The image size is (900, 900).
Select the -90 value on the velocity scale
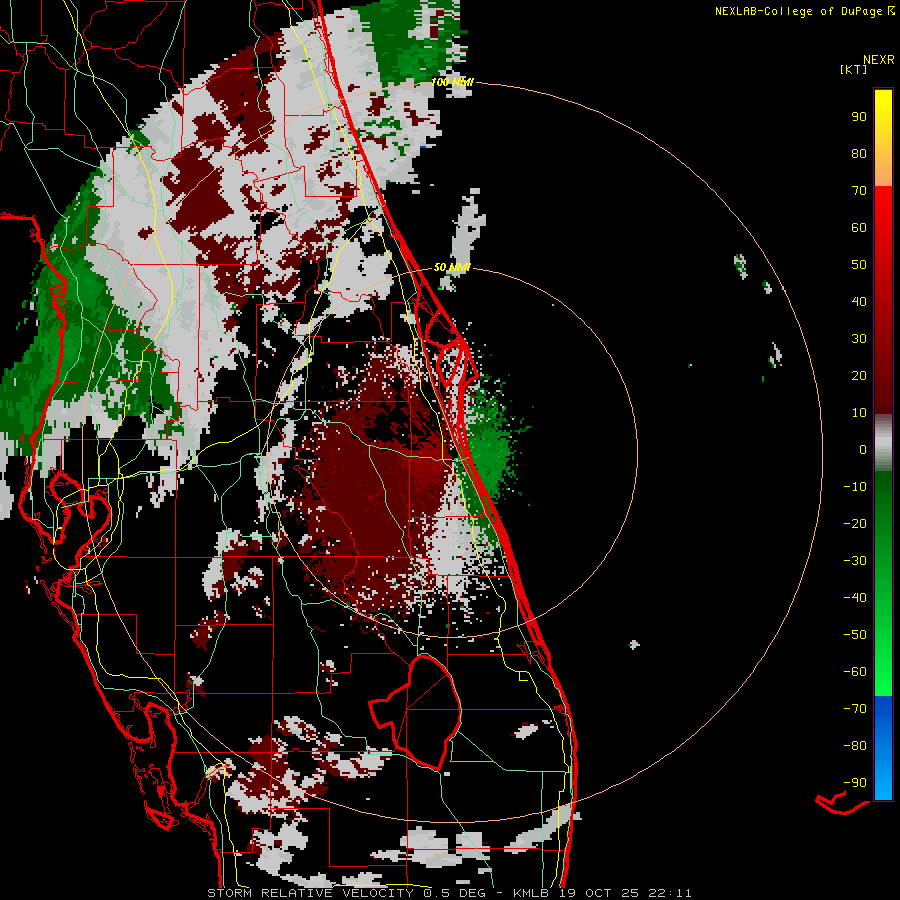point(855,783)
